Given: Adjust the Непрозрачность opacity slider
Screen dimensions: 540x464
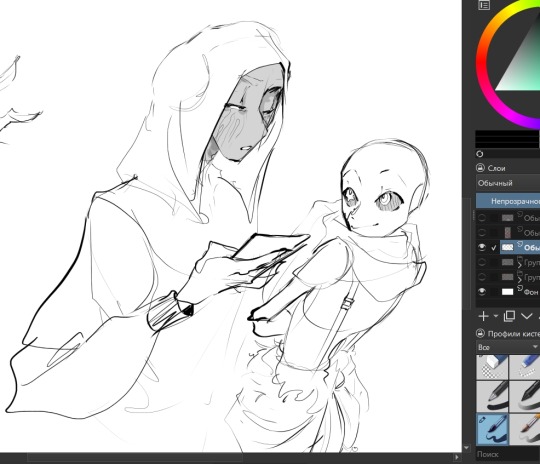Looking at the screenshot, I should click(x=508, y=201).
